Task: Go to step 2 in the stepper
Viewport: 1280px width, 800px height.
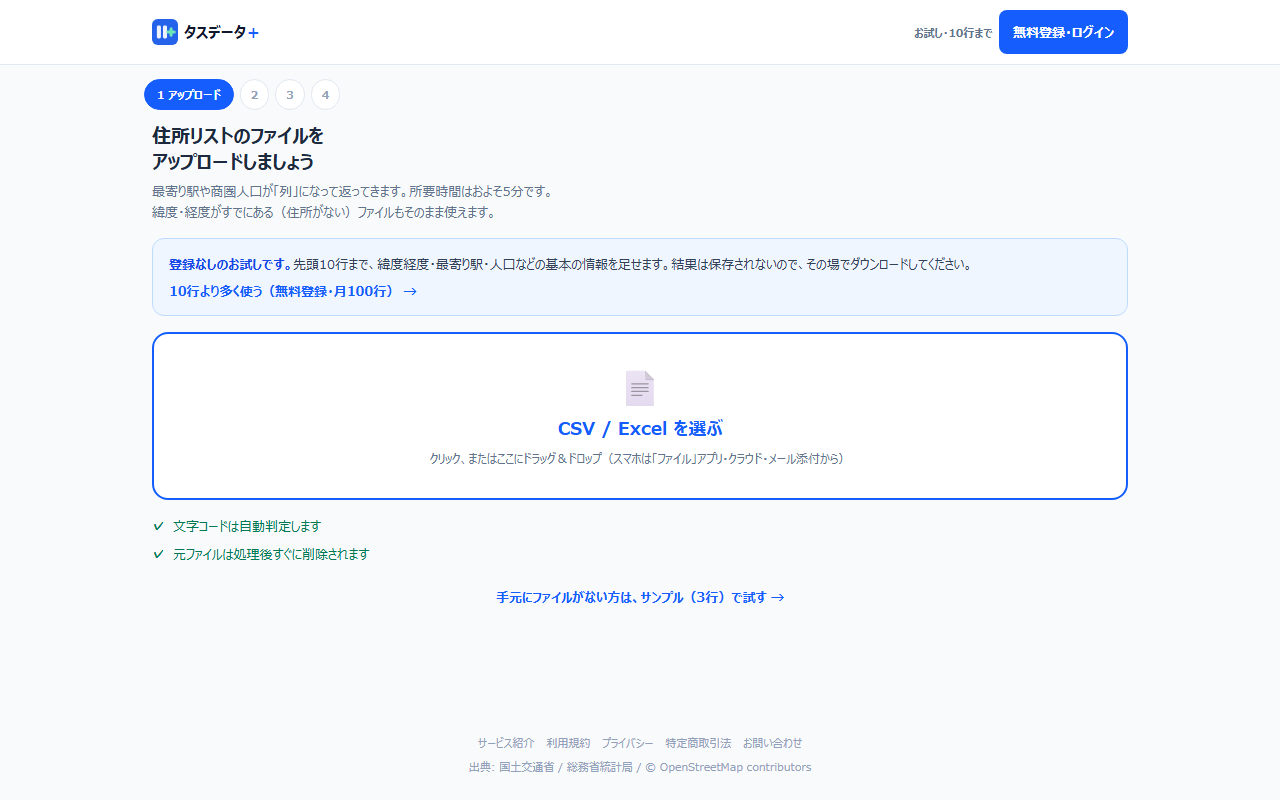Action: pos(254,95)
